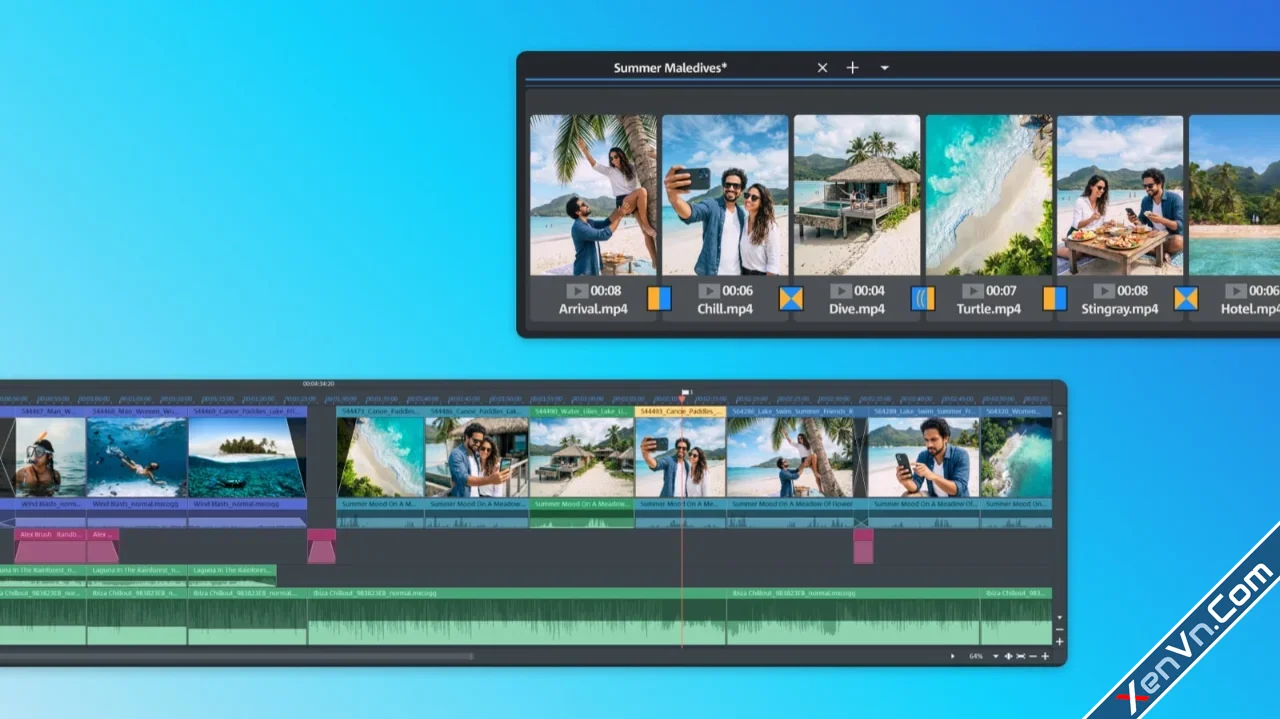The height and width of the screenshot is (719, 1280).
Task: Open crossfade transition icon after Stingray.mp4
Action: pos(1186,298)
